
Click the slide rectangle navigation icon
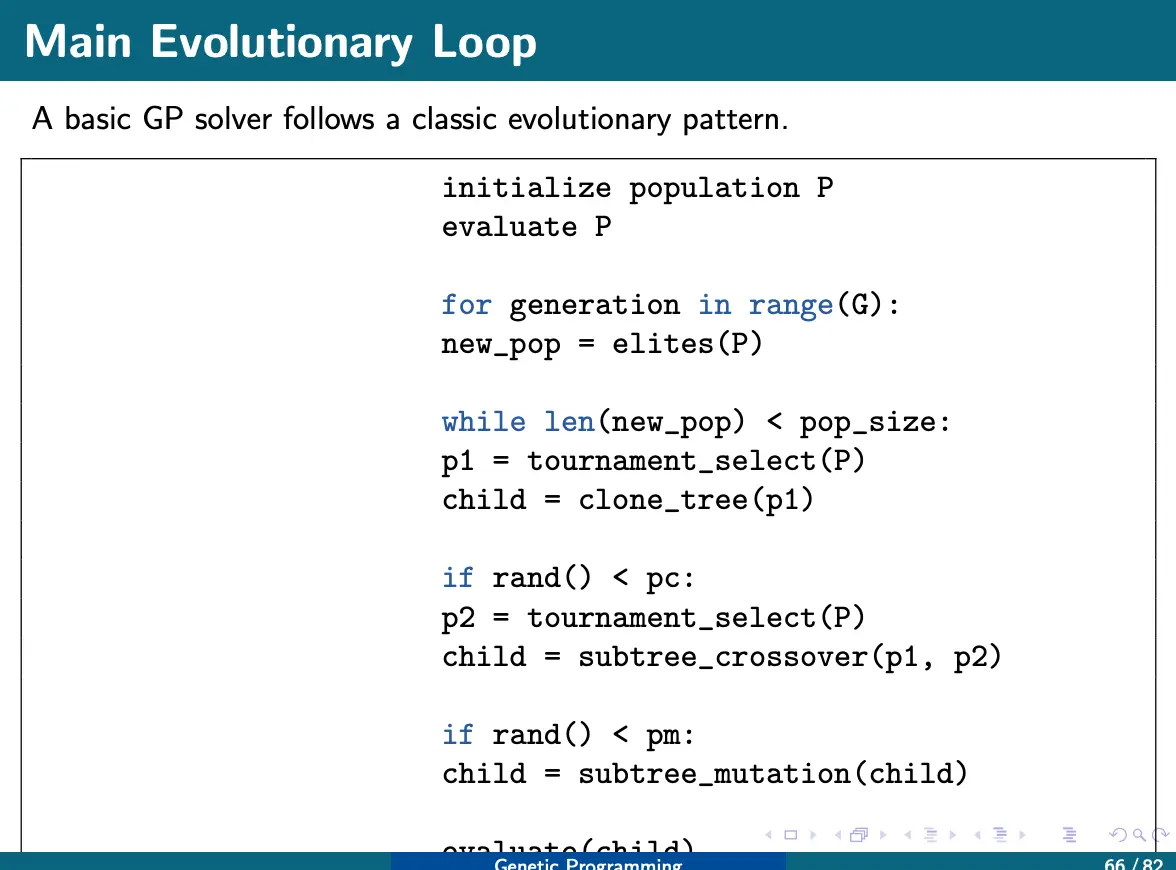point(790,835)
